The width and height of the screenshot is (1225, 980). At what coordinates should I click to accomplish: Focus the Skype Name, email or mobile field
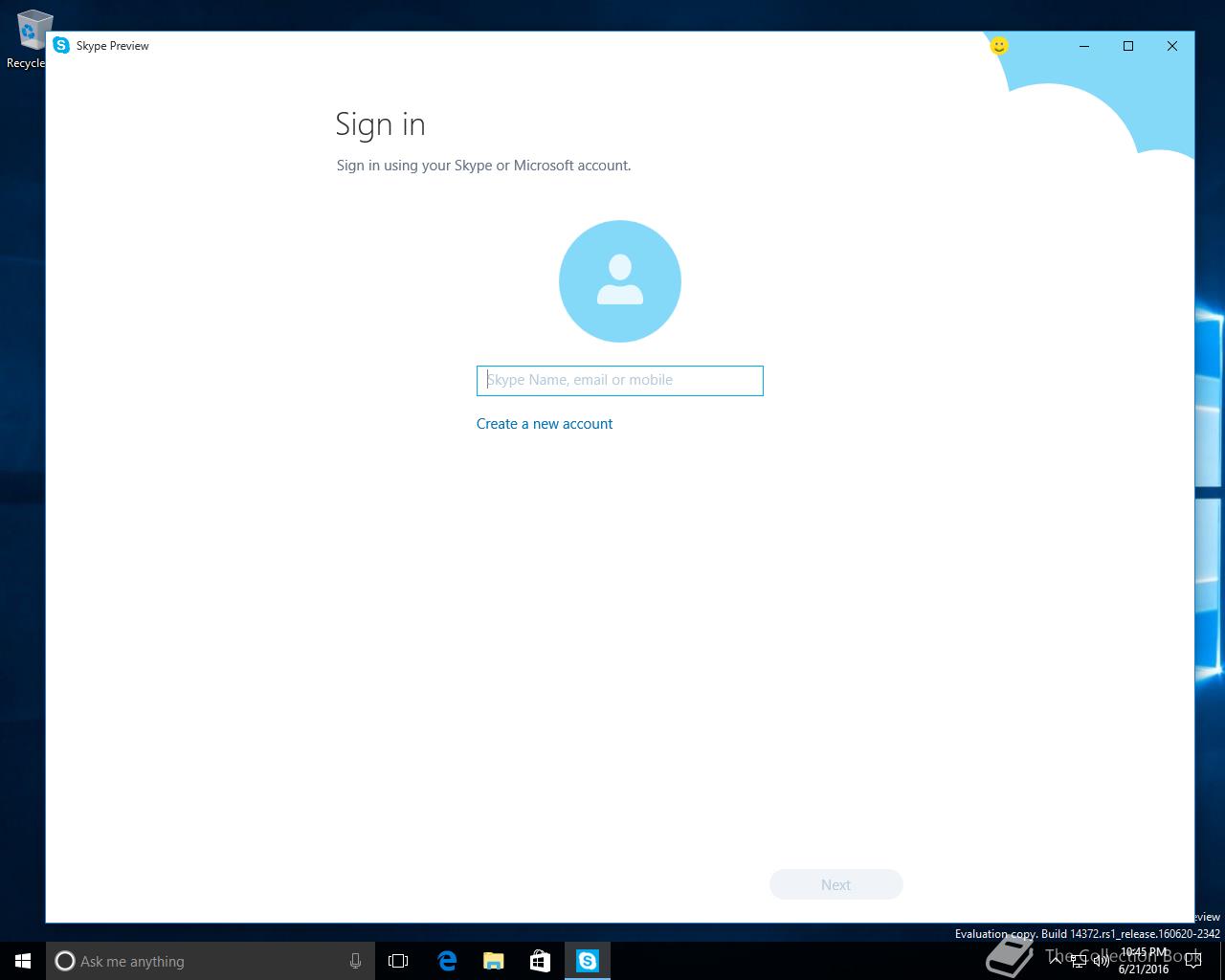coord(620,381)
